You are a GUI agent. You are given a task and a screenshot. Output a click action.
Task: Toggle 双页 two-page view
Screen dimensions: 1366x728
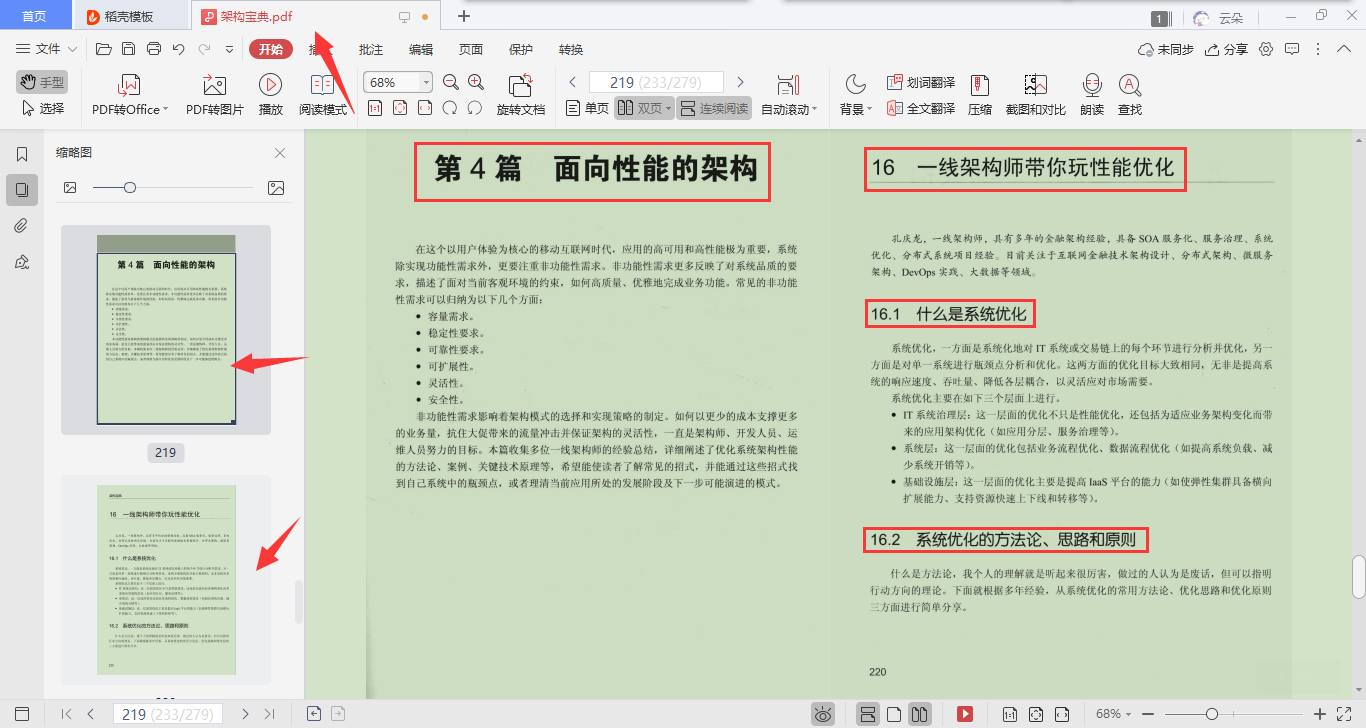pos(644,108)
